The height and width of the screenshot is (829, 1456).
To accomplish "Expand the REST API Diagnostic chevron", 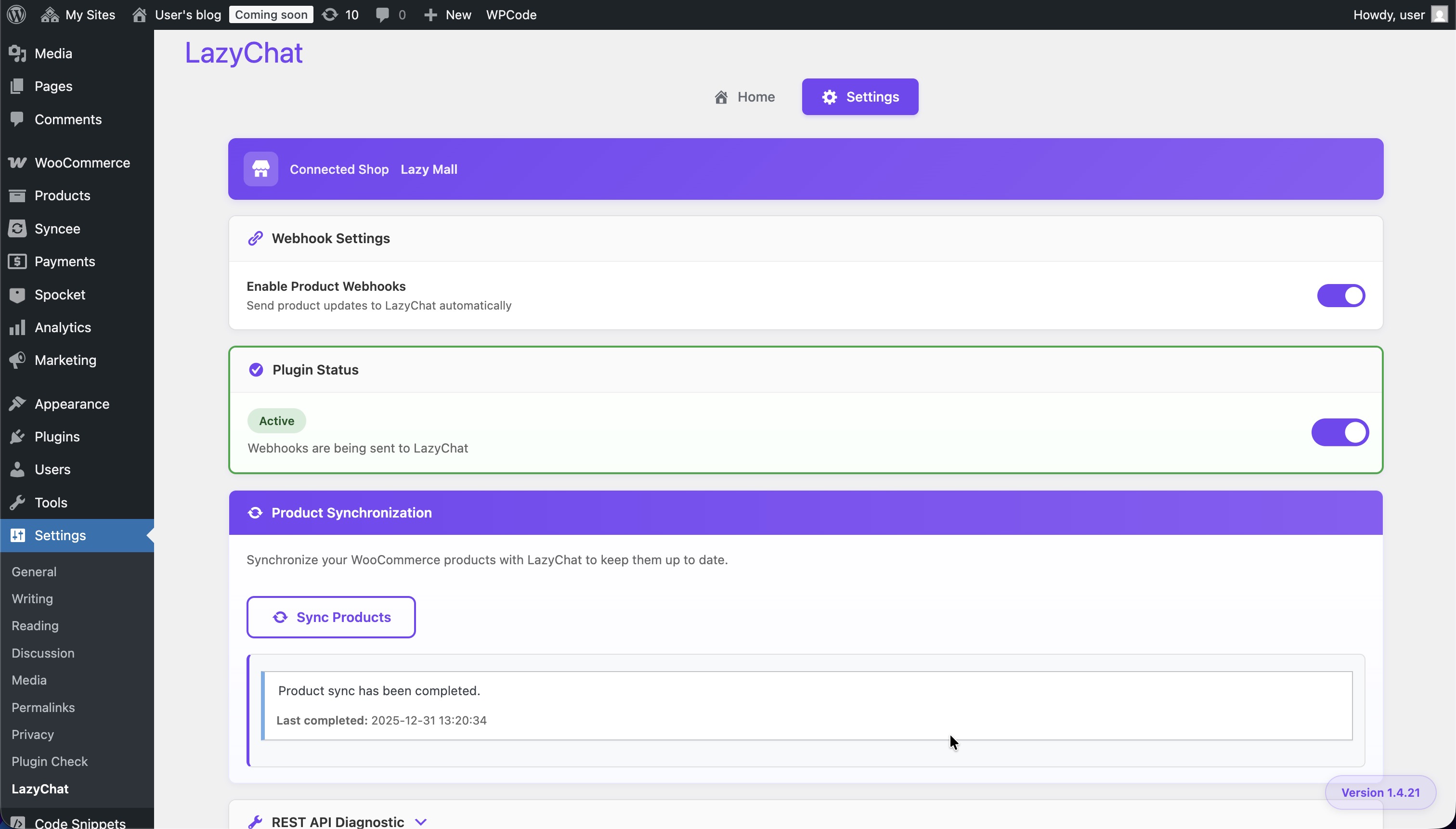I will pyautogui.click(x=421, y=822).
